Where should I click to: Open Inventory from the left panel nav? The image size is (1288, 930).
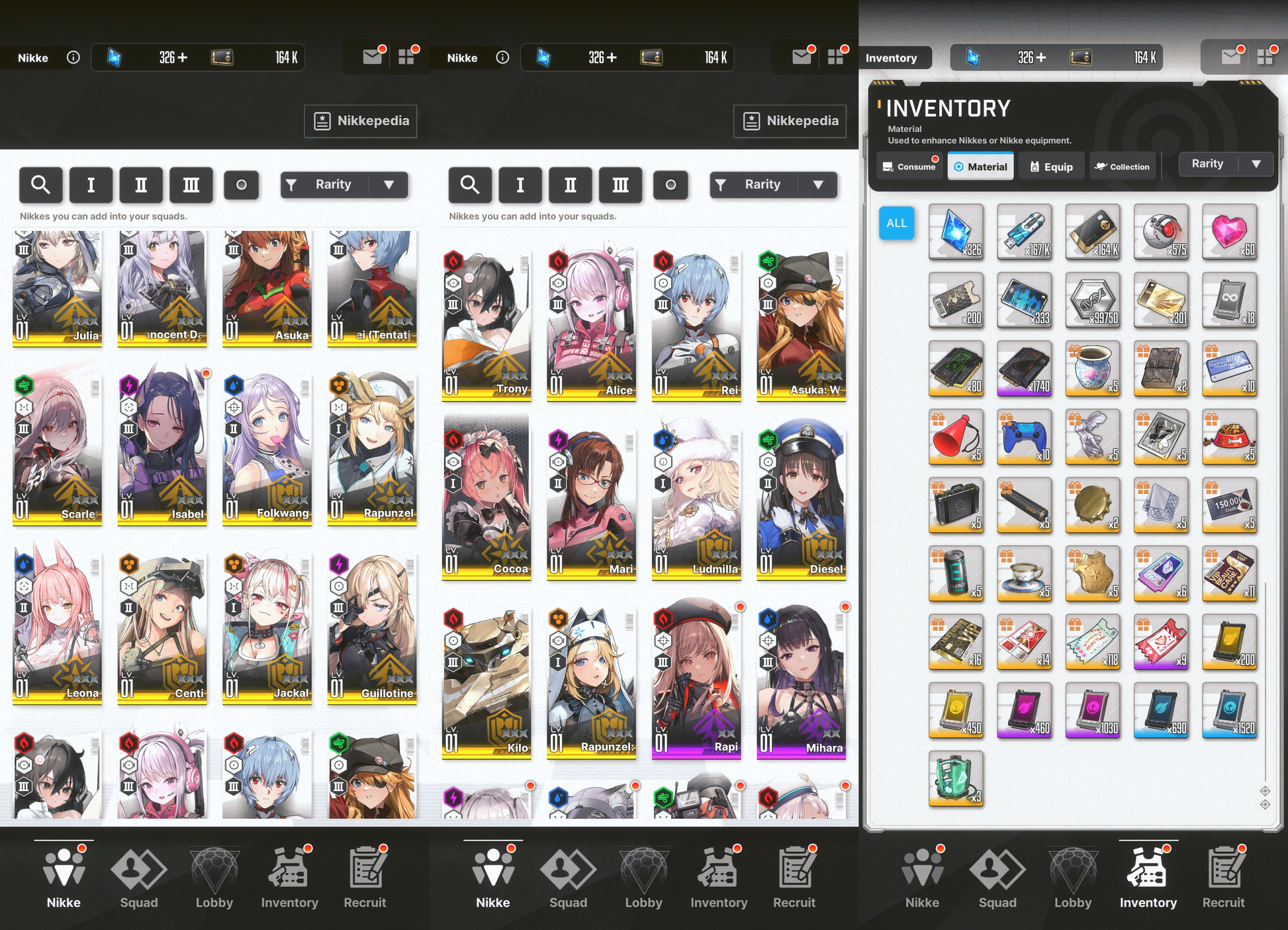point(289,878)
